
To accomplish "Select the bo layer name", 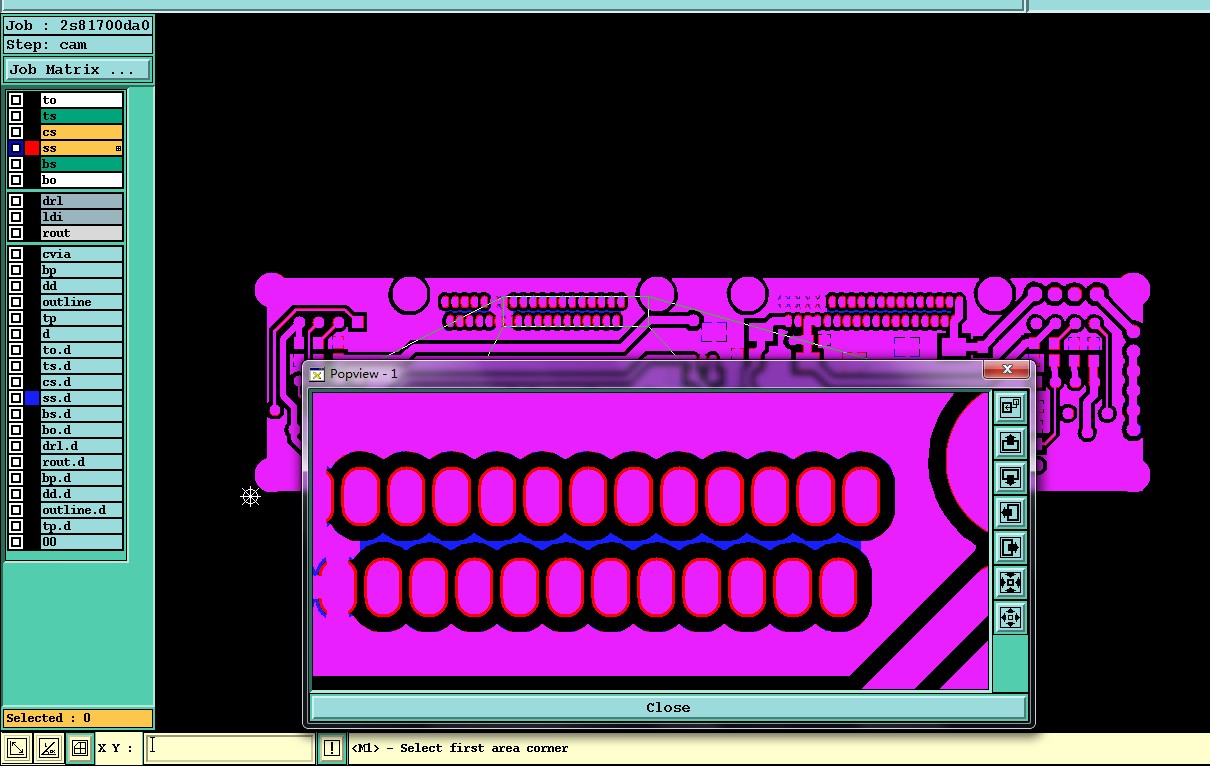I will point(82,180).
